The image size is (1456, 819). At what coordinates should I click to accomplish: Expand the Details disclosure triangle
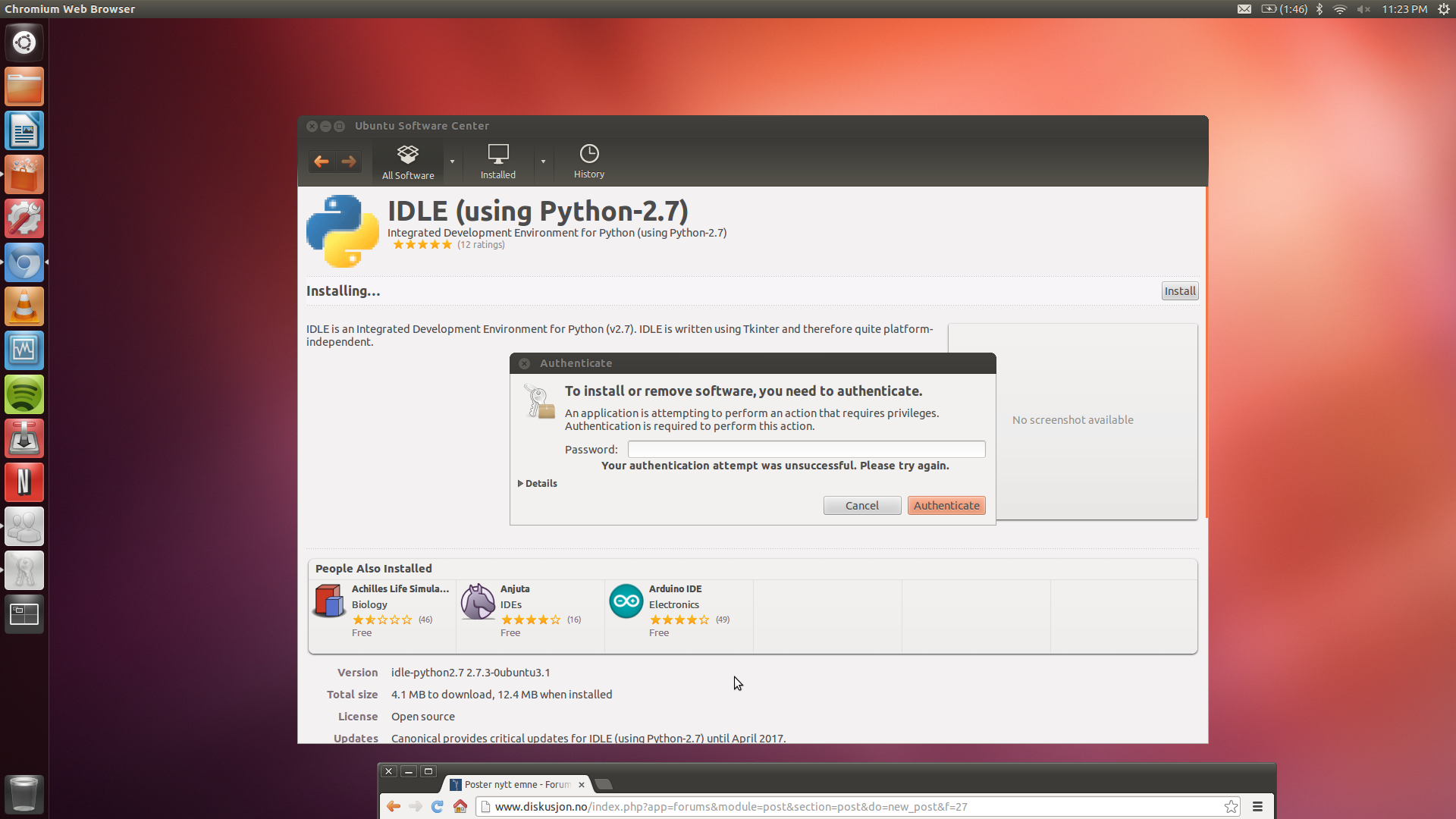pyautogui.click(x=521, y=484)
